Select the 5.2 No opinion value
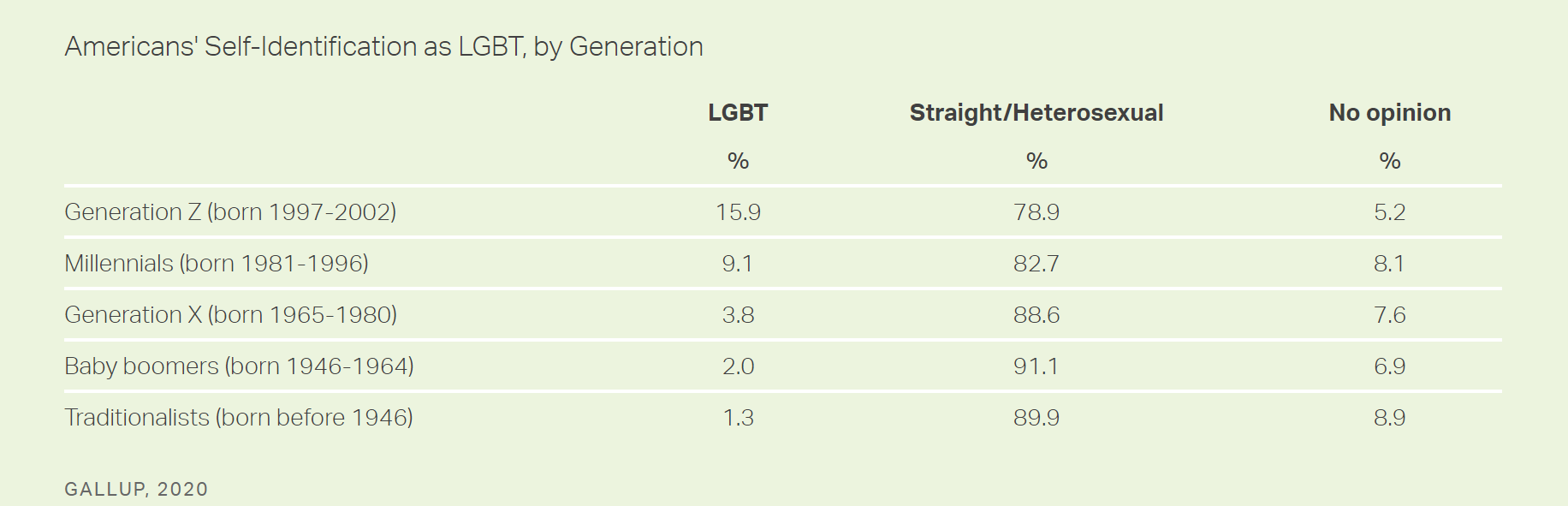Viewport: 1568px width, 506px height. (x=1389, y=211)
